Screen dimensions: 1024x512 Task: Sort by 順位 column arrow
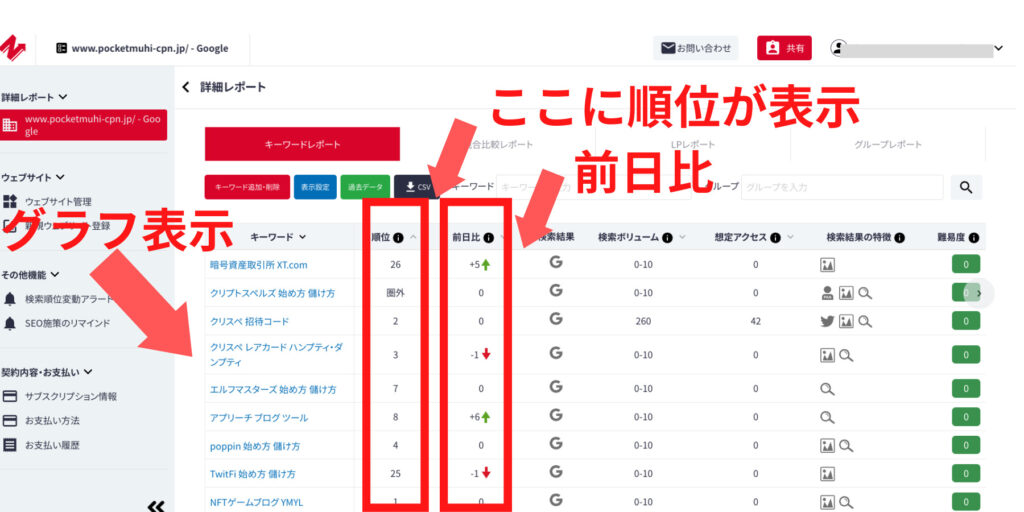click(x=413, y=237)
